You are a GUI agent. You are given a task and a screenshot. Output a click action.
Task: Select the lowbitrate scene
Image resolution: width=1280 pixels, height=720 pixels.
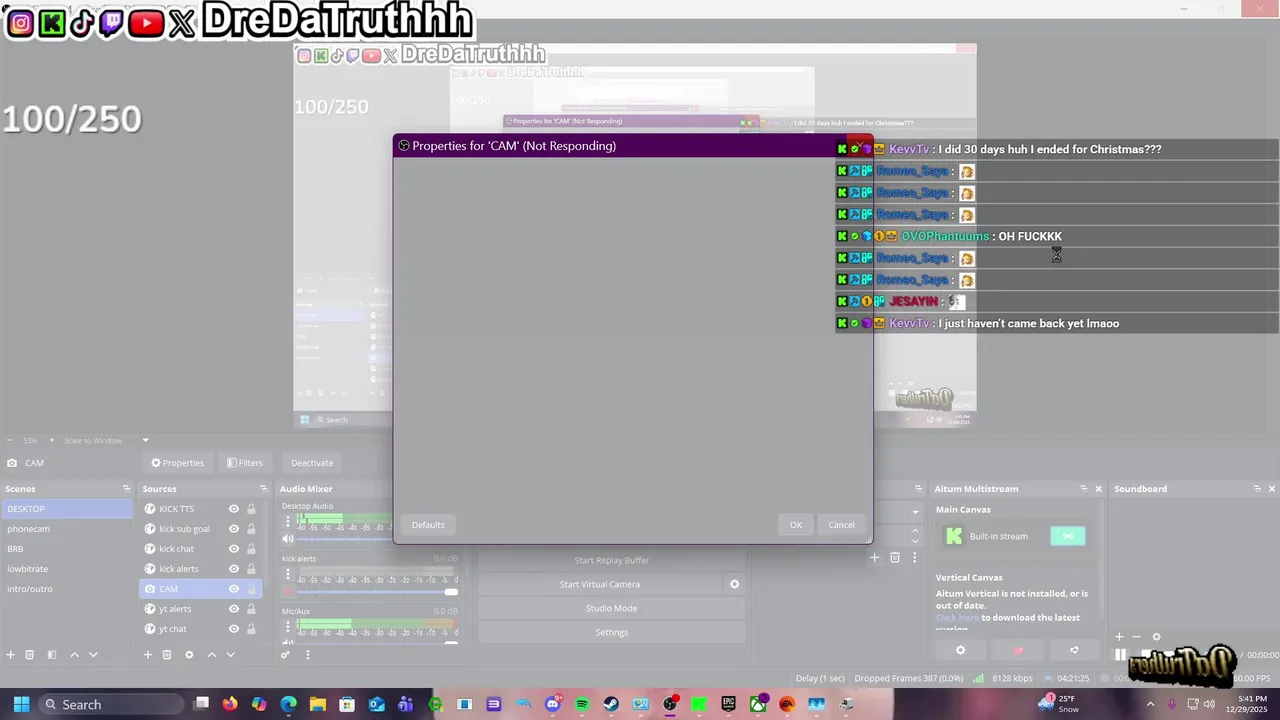[66, 569]
